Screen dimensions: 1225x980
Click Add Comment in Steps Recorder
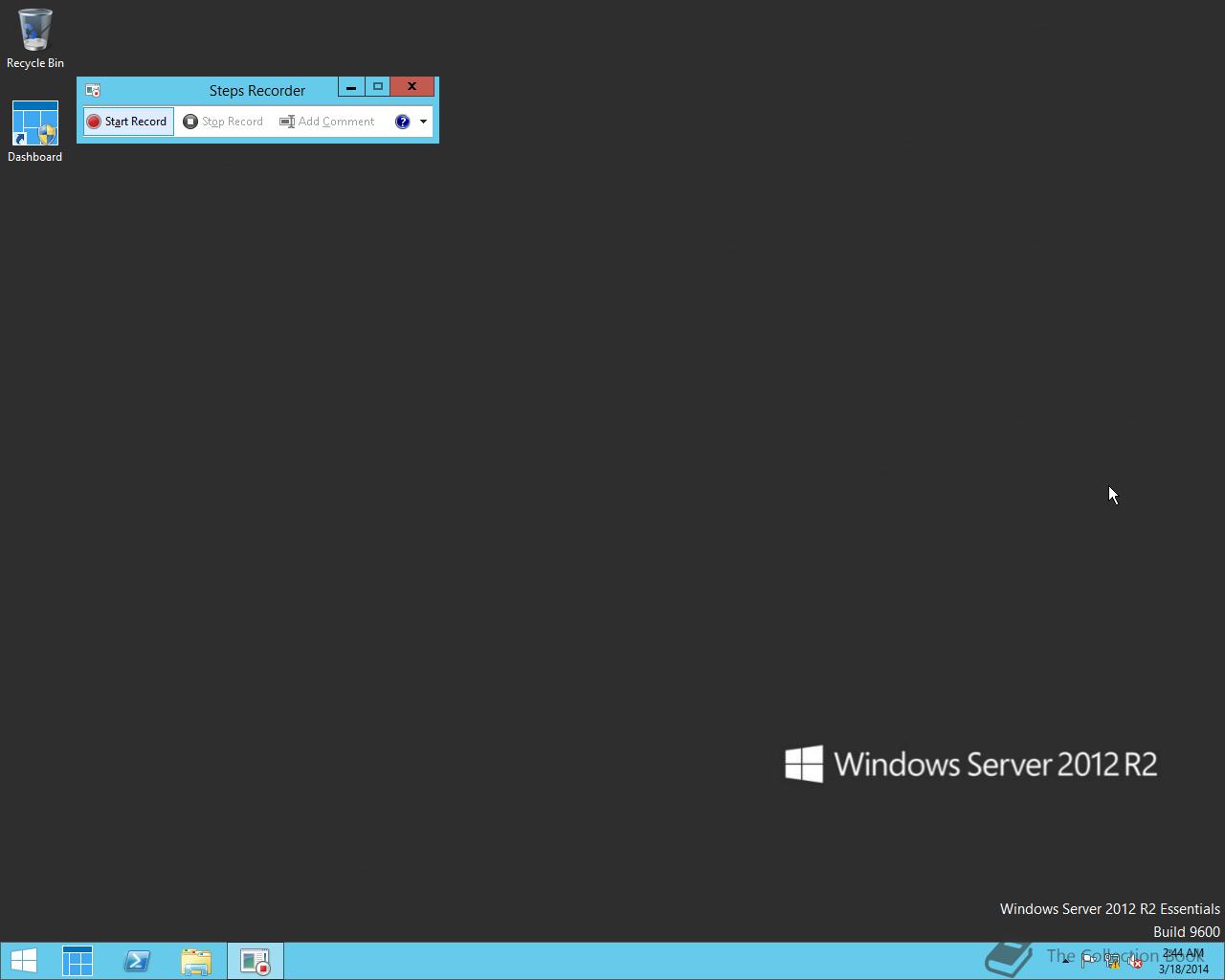[327, 122]
